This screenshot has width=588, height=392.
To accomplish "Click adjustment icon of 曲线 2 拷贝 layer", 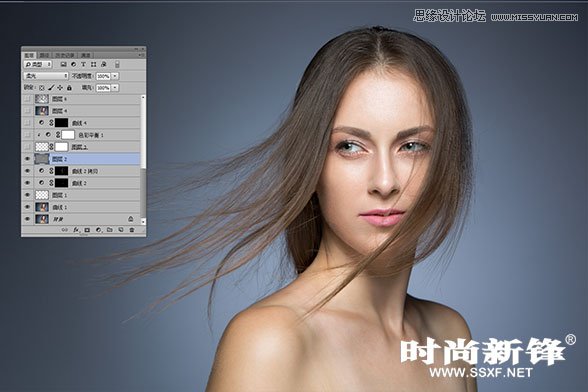I will (x=42, y=171).
